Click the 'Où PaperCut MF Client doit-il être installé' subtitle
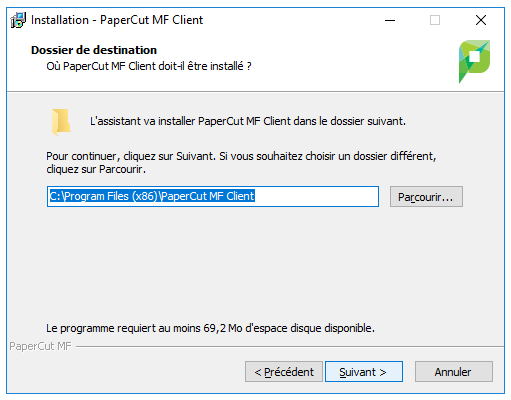This screenshot has height=400, width=511. pos(149,66)
